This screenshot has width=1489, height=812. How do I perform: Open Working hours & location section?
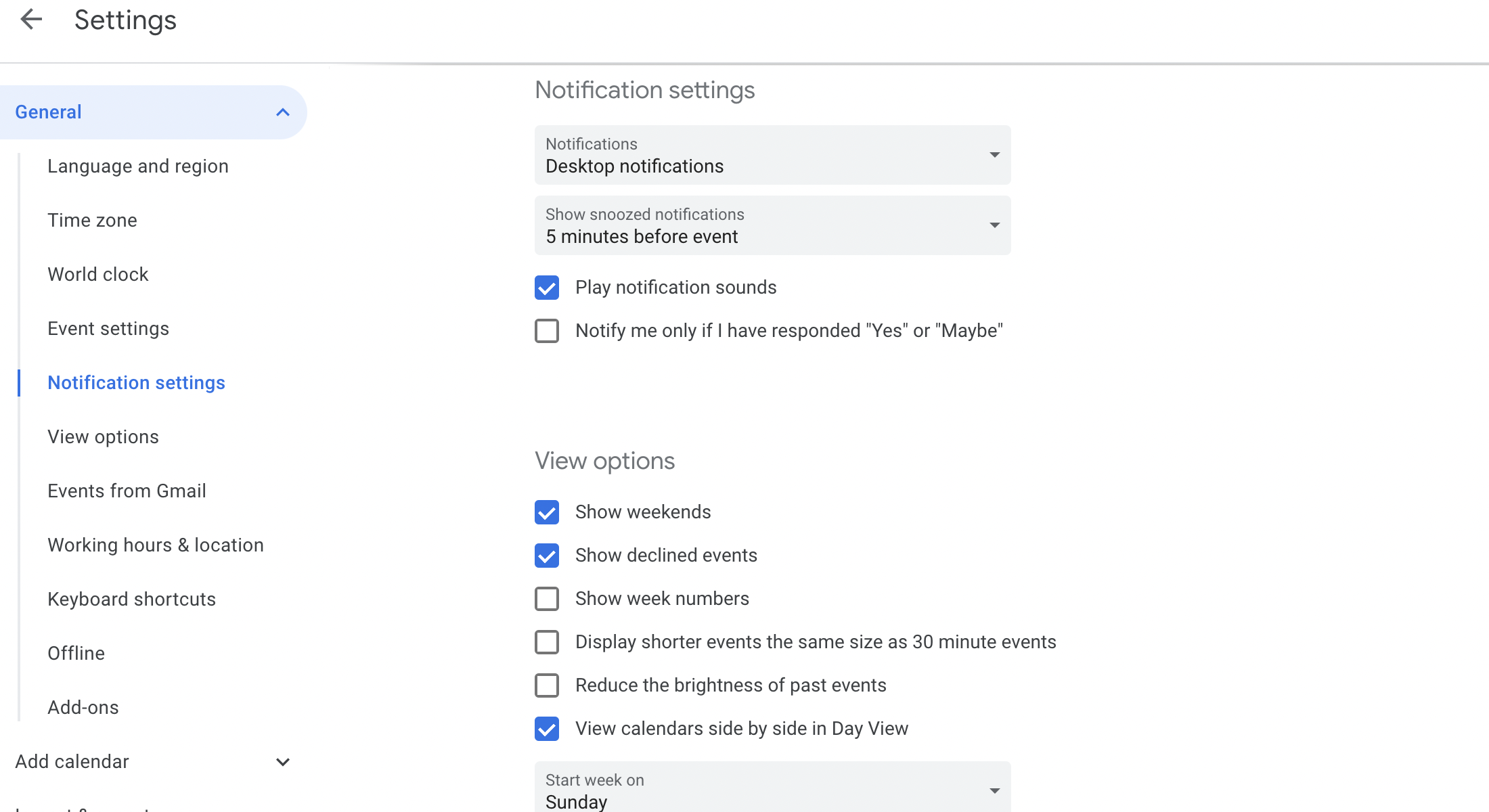[156, 545]
